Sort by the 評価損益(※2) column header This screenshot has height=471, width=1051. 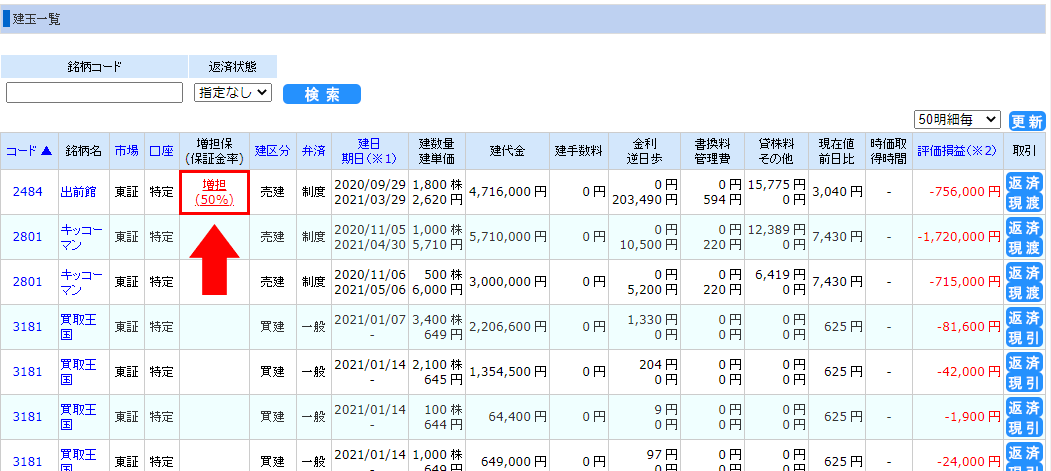[x=957, y=151]
